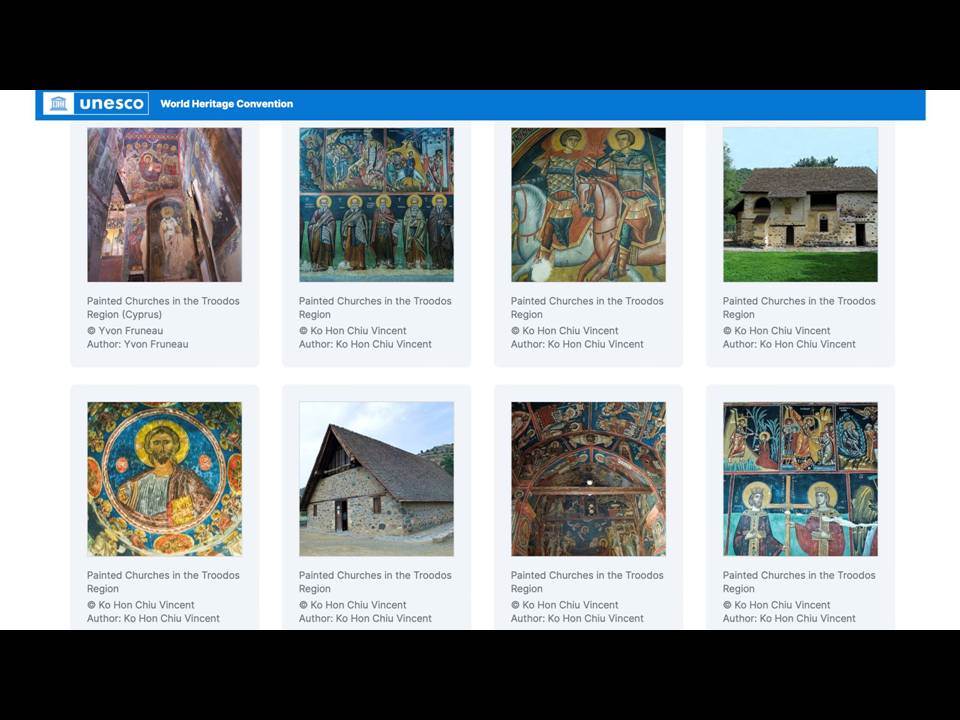Open the church interior fresco thumbnail by Yvon Fruneau

click(x=165, y=204)
